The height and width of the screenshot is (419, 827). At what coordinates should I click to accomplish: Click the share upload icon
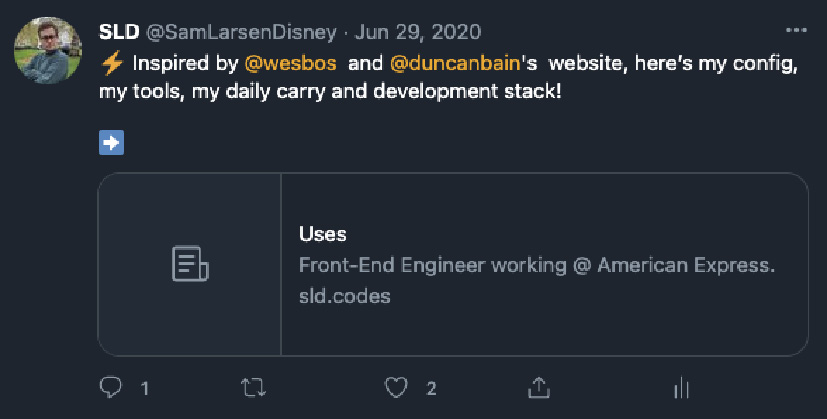click(539, 387)
